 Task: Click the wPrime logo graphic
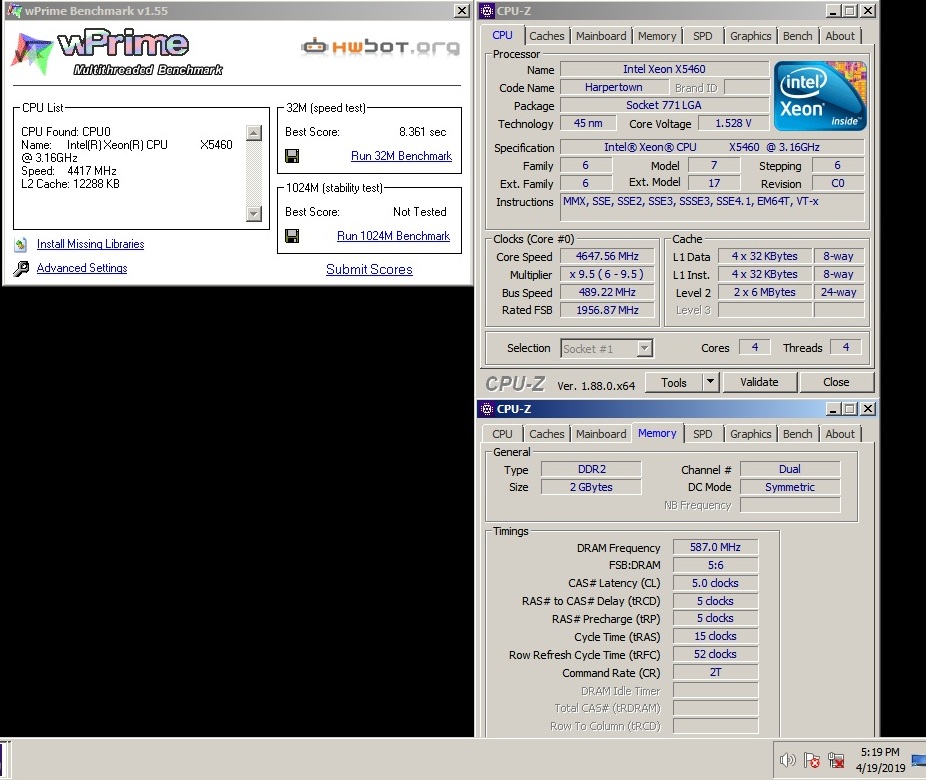pyautogui.click(x=117, y=53)
